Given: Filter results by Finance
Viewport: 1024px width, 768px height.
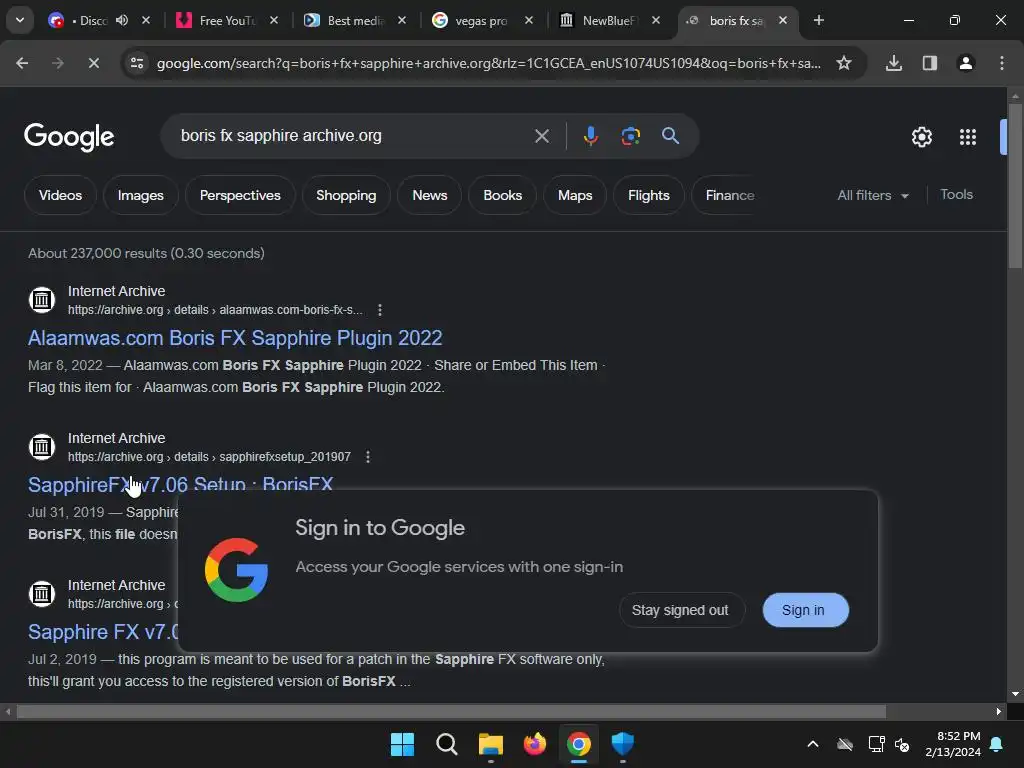Looking at the screenshot, I should point(729,195).
